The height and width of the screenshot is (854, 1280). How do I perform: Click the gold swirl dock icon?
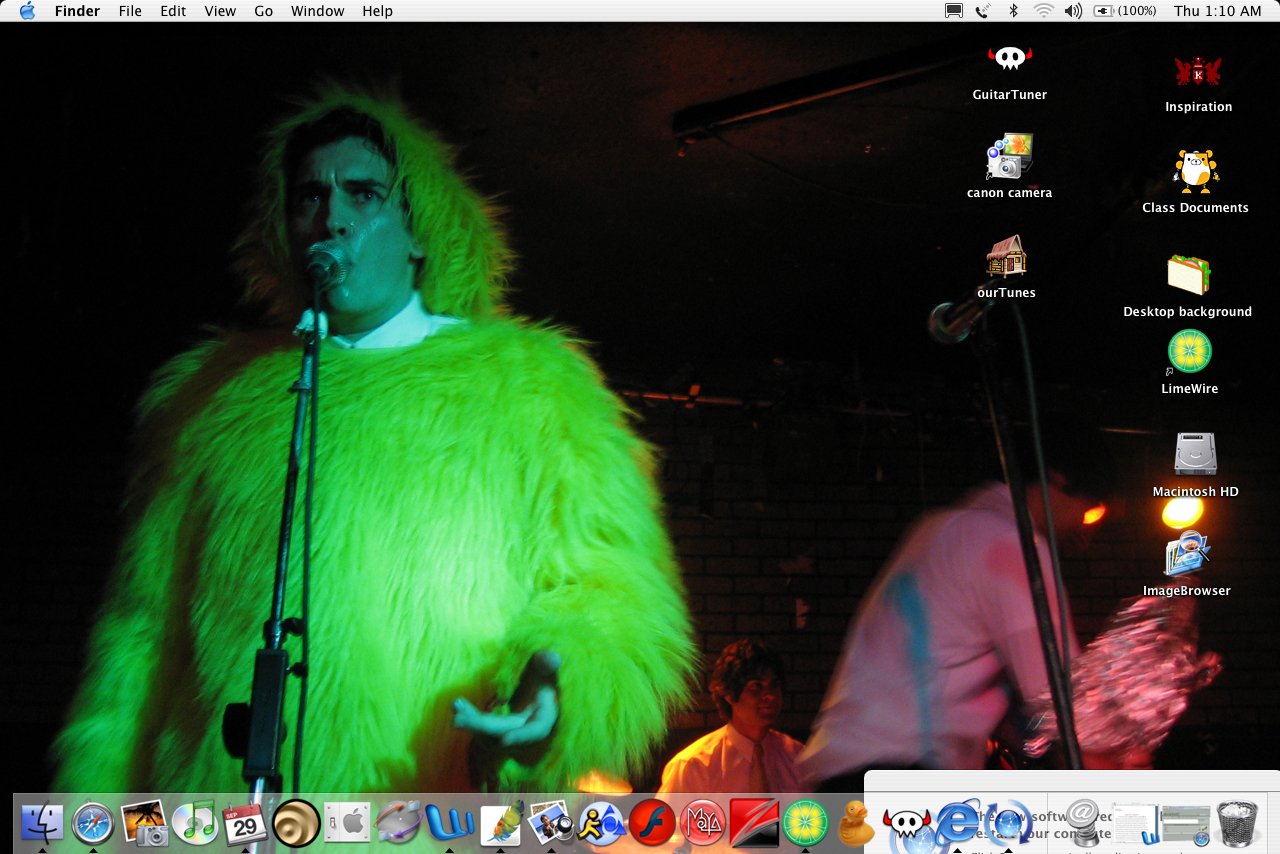pyautogui.click(x=296, y=824)
